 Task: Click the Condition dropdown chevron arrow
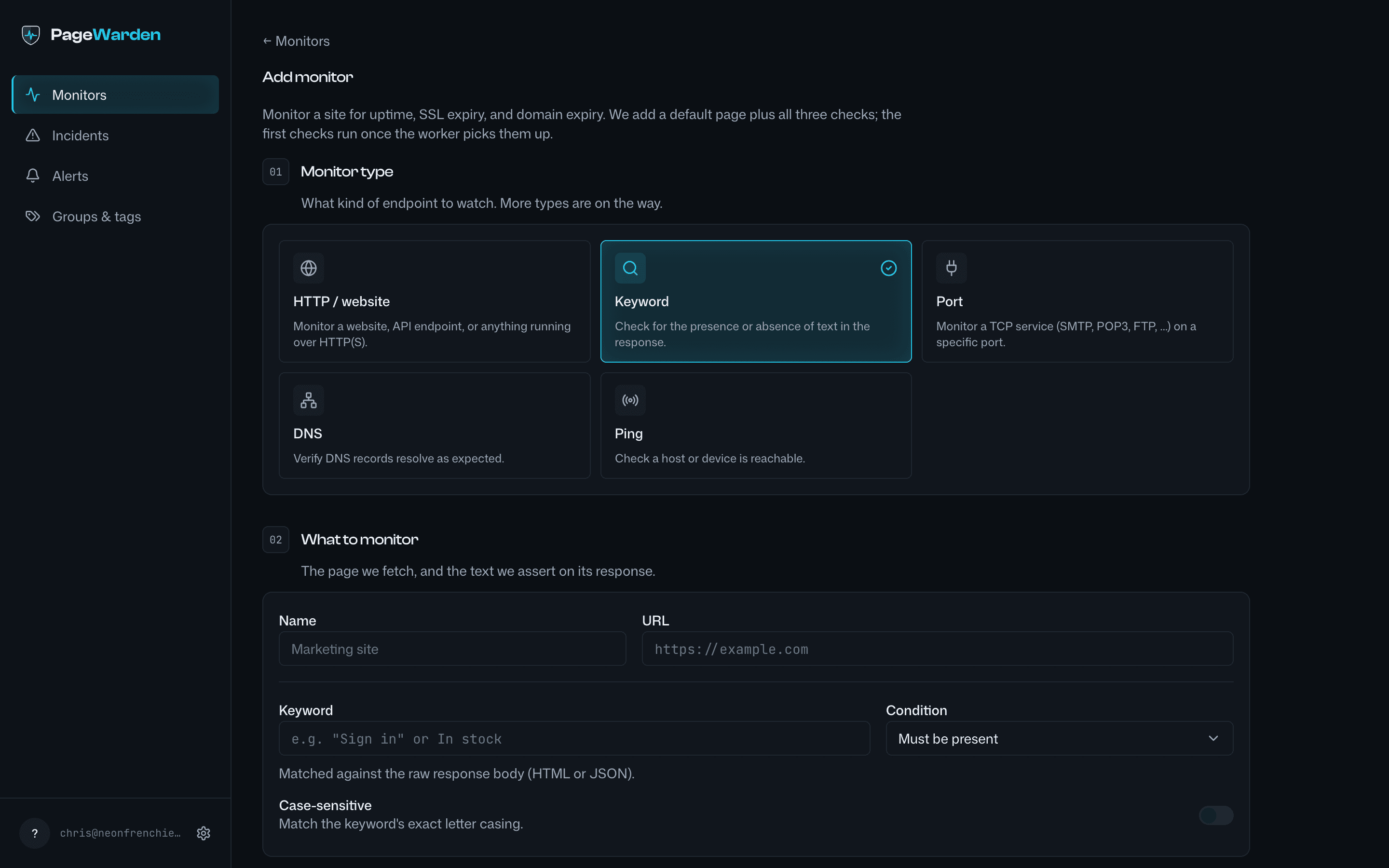coord(1213,738)
